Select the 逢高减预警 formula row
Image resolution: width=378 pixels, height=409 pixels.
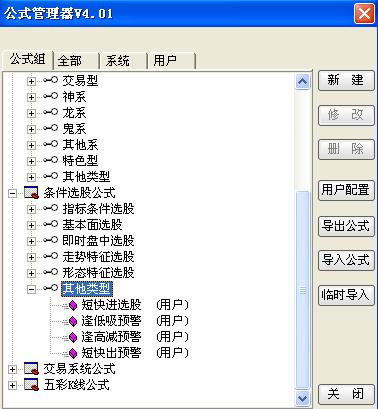click(x=135, y=337)
